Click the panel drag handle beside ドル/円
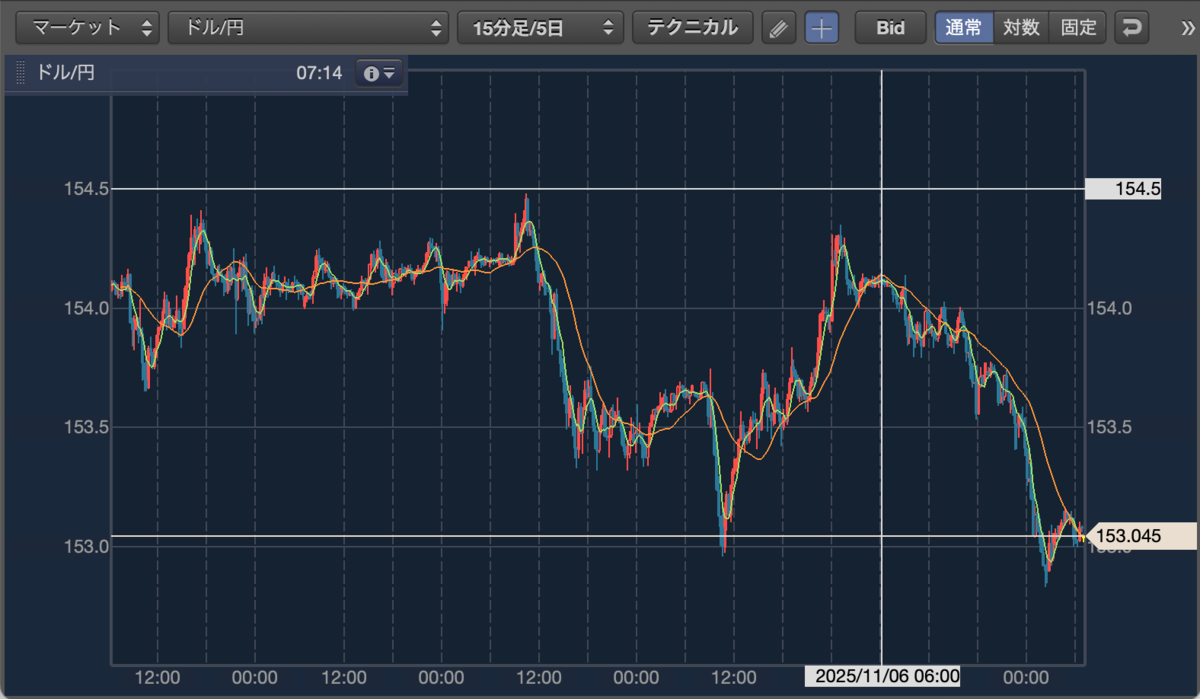Screen dimensions: 1200x699 click(x=20, y=73)
